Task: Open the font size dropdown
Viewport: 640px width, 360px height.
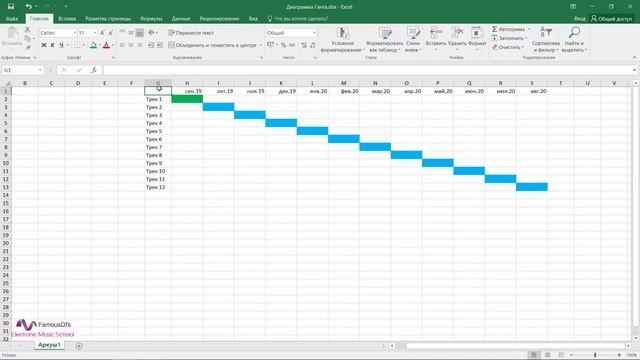Action: click(95, 33)
